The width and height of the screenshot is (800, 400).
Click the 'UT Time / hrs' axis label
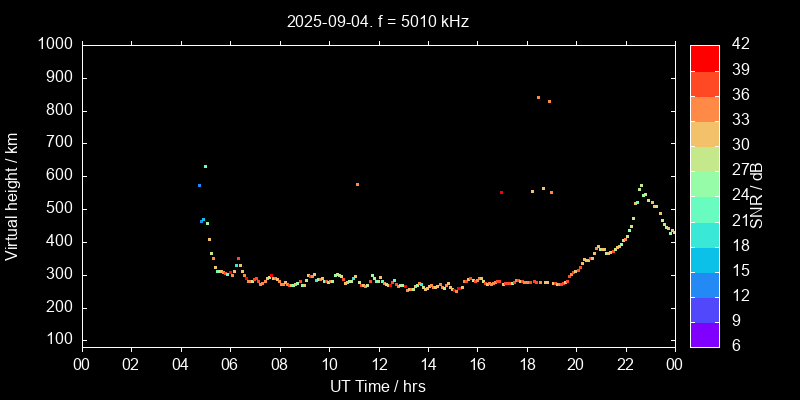click(377, 385)
